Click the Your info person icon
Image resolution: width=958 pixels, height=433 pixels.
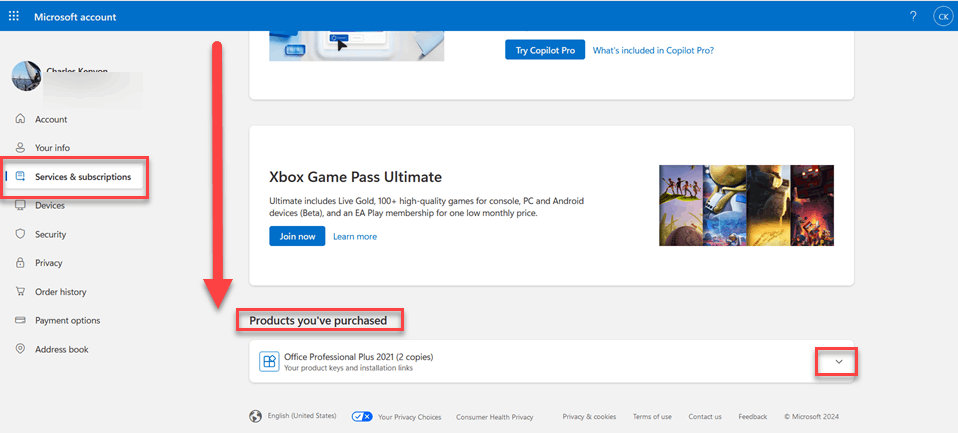click(x=20, y=148)
